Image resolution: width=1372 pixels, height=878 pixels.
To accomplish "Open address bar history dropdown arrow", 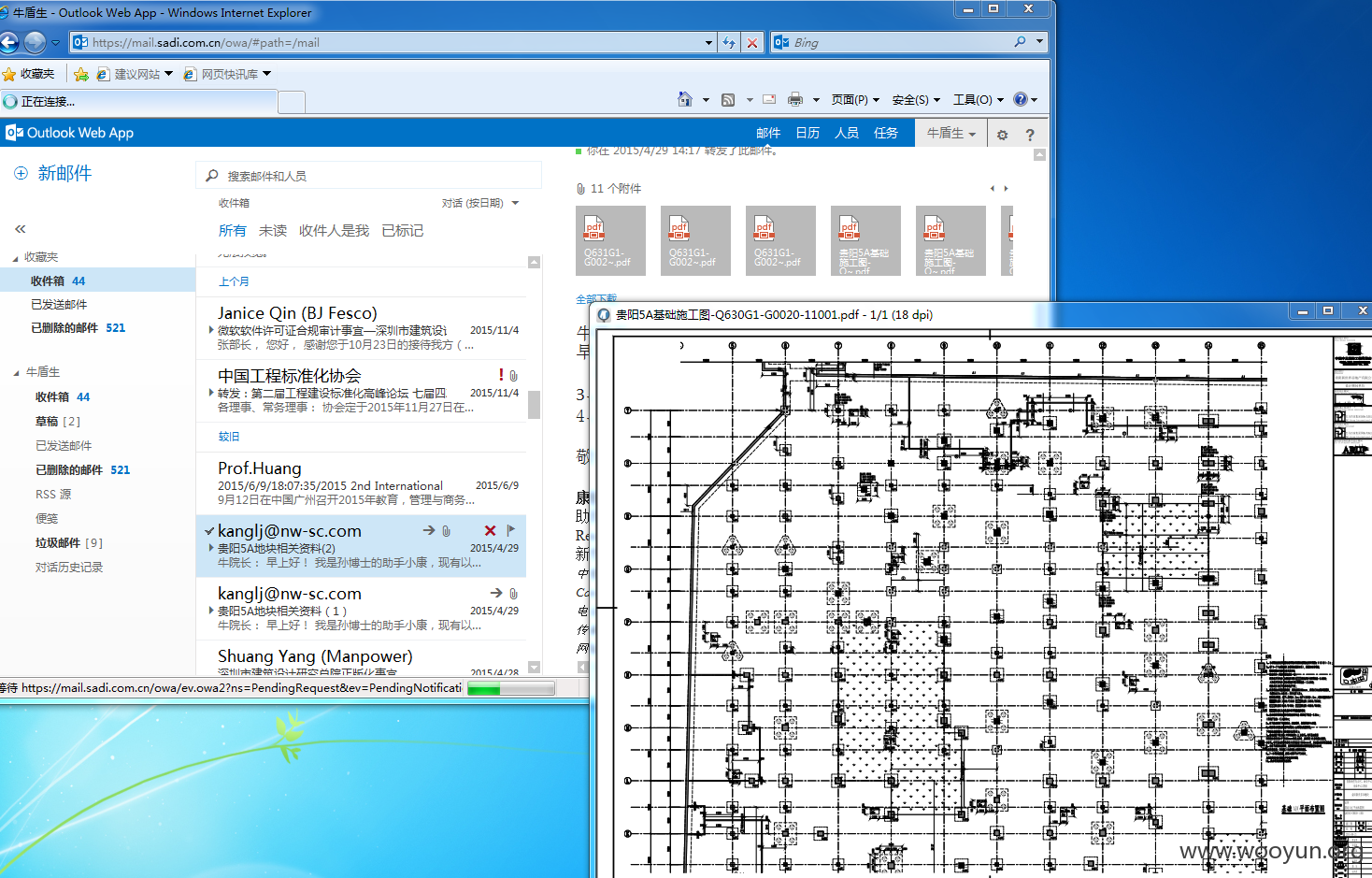I will pyautogui.click(x=708, y=42).
